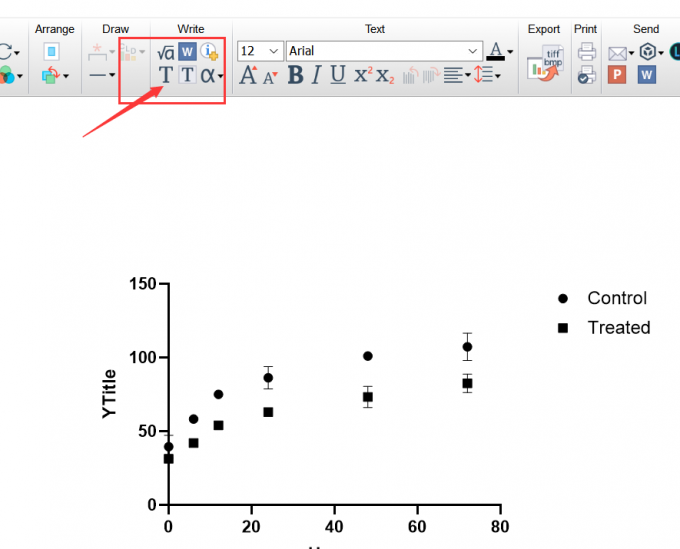Click the Word object insert icon

pyautogui.click(x=187, y=52)
